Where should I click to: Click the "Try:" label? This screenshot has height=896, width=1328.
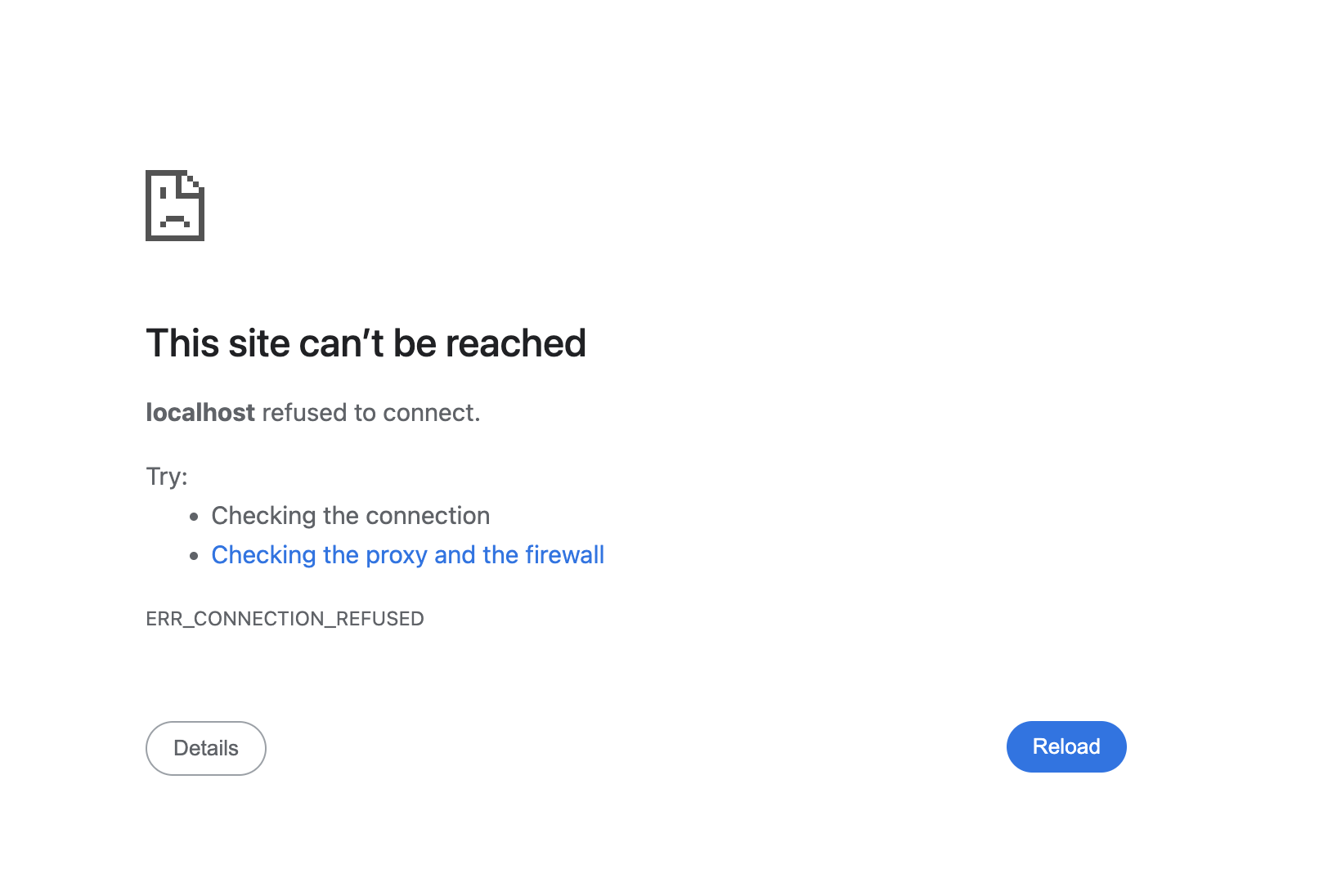click(167, 477)
